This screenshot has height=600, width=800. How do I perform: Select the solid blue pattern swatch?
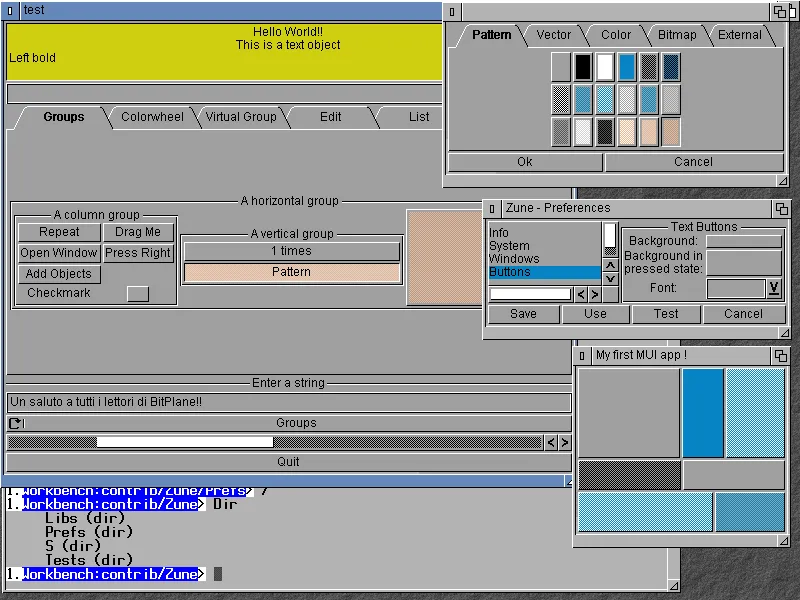click(x=626, y=65)
